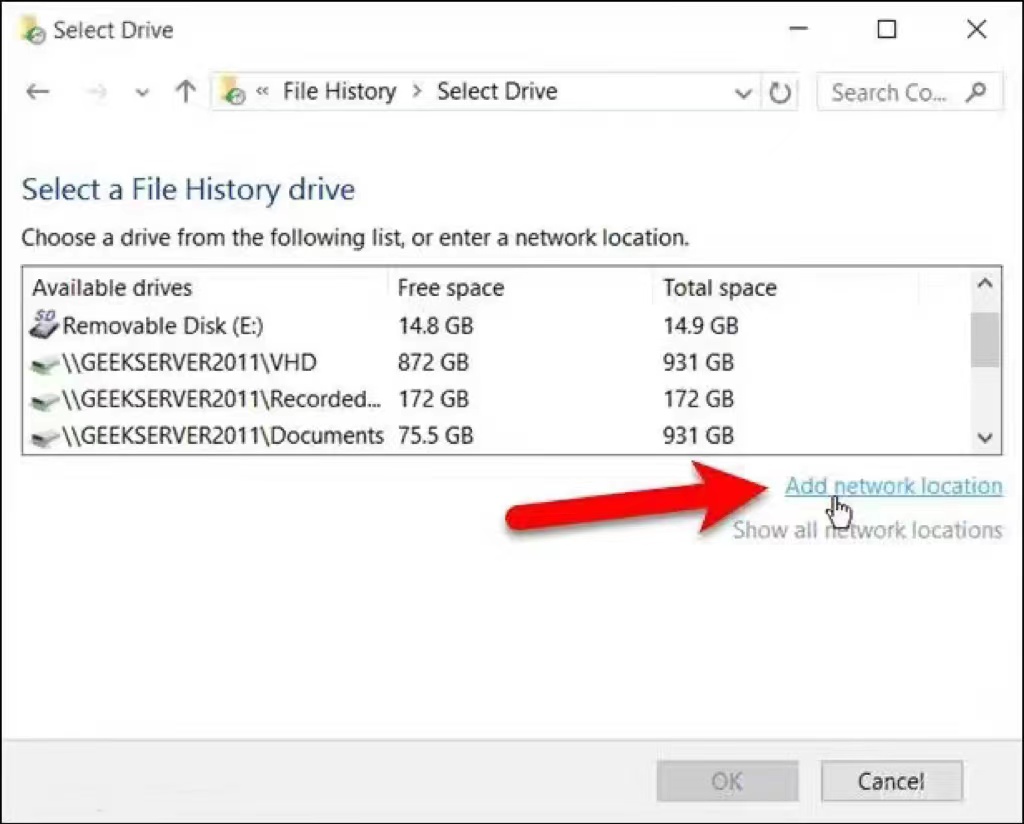The image size is (1024, 824).
Task: Select the GEEKSERVER2011\Documents network drive icon
Action: click(x=45, y=437)
